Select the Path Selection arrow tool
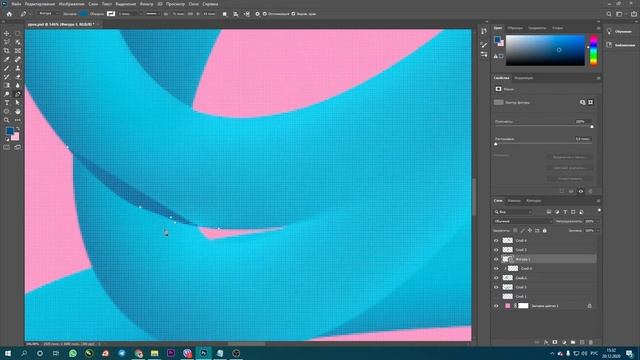The width and height of the screenshot is (640, 360). [18, 103]
